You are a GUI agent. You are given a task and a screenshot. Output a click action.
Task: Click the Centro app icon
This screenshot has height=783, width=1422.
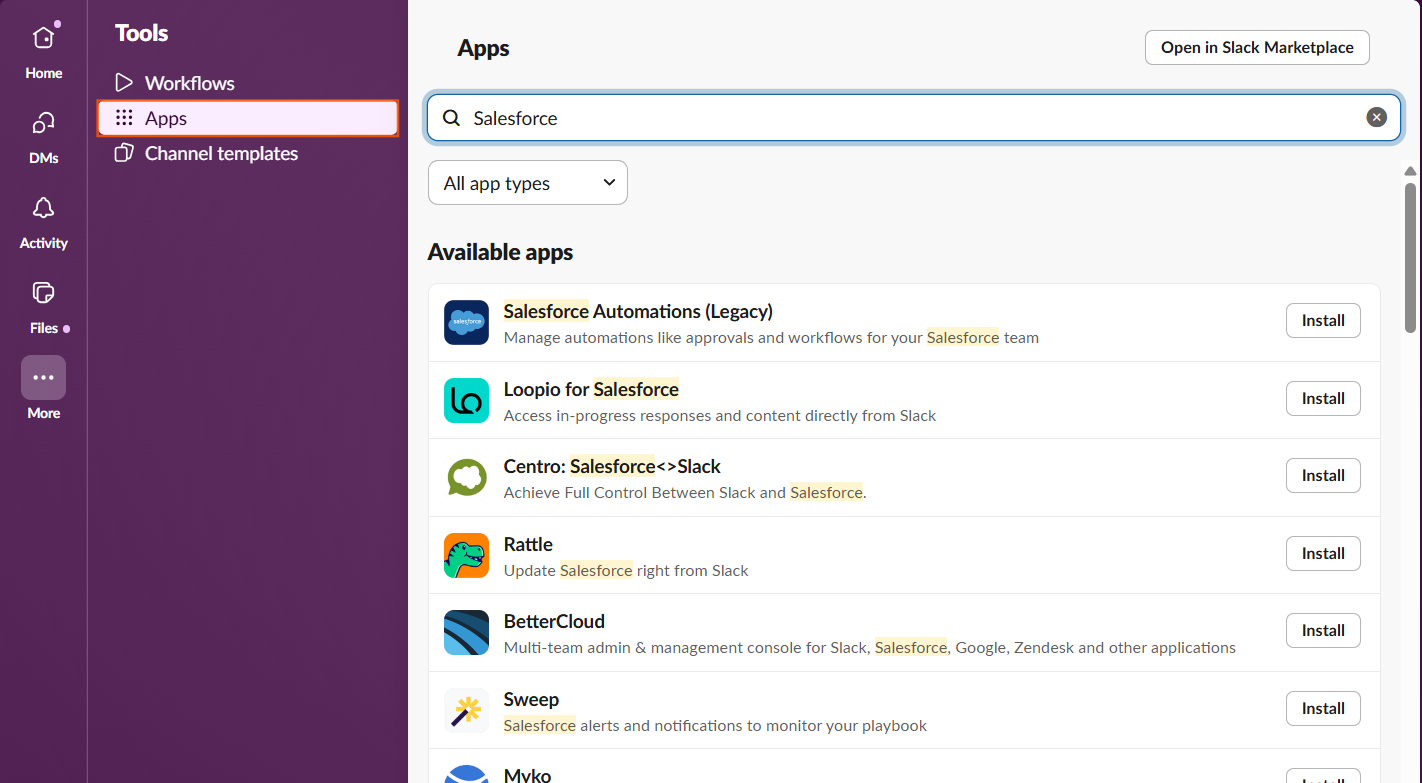(466, 477)
